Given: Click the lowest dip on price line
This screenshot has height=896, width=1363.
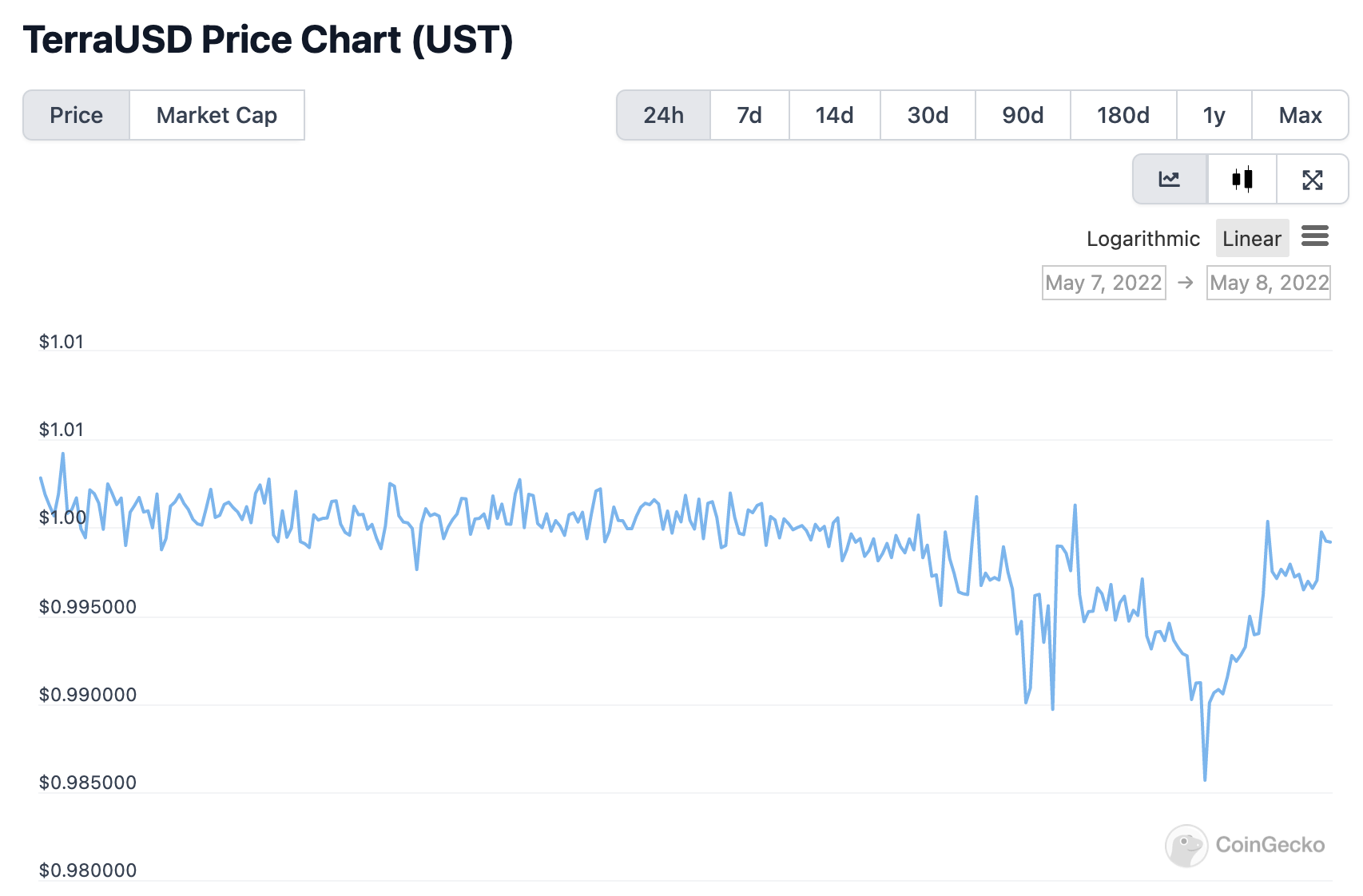Looking at the screenshot, I should point(1205,779).
